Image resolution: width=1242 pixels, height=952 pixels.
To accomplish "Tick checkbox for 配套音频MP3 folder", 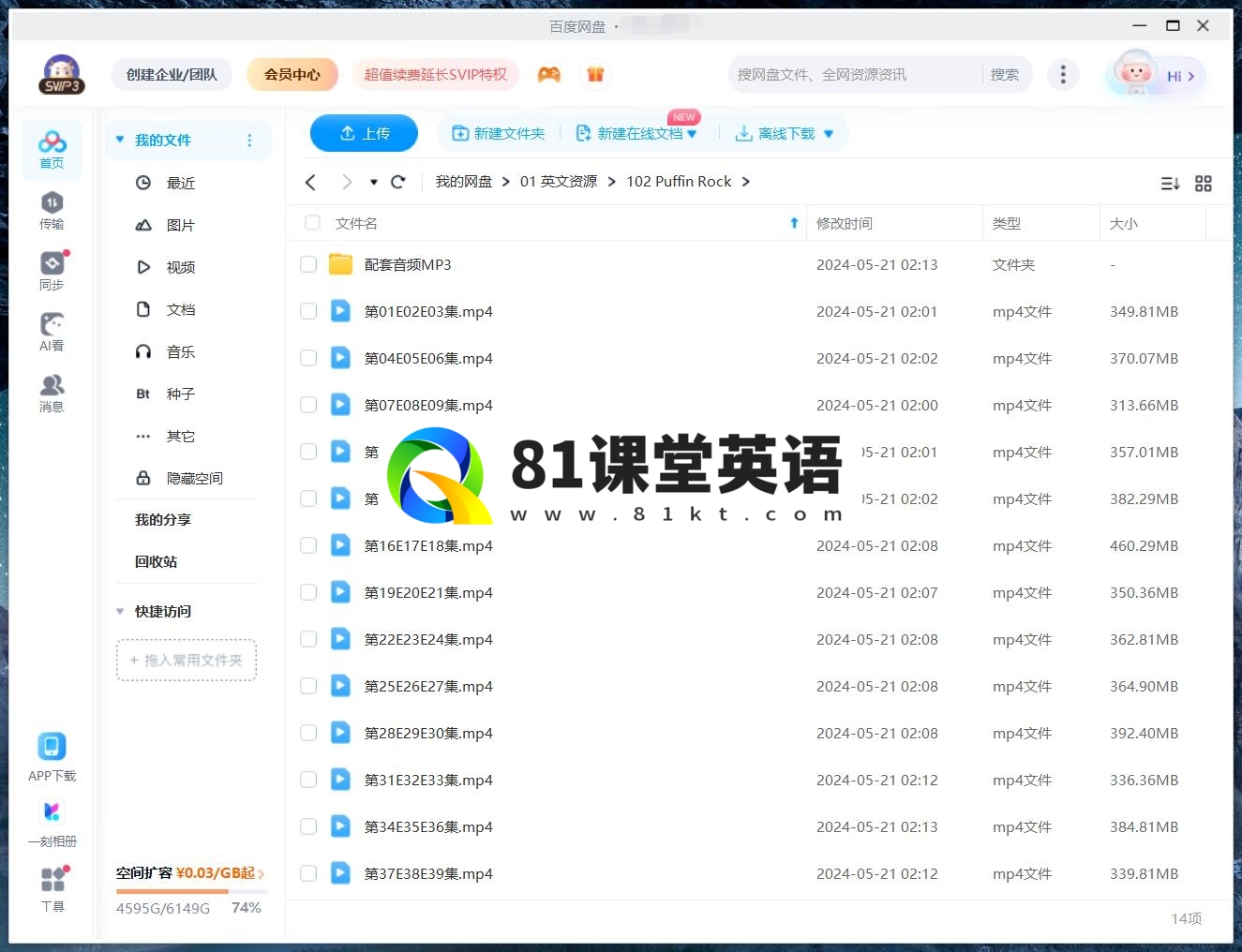I will (x=308, y=264).
